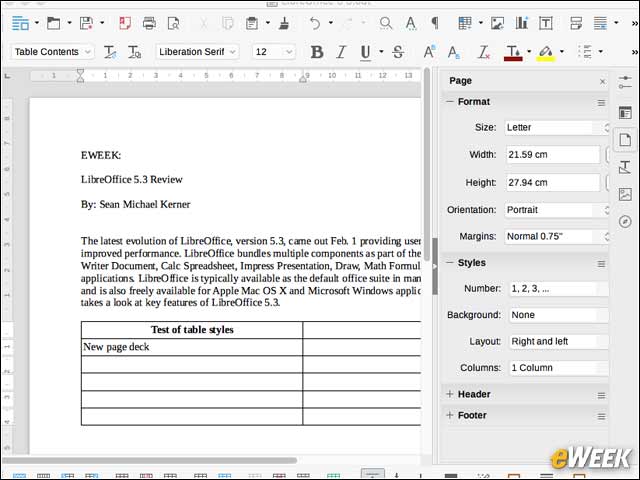Viewport: 640px width, 480px height.
Task: Toggle Underline formatting
Action: (x=366, y=52)
